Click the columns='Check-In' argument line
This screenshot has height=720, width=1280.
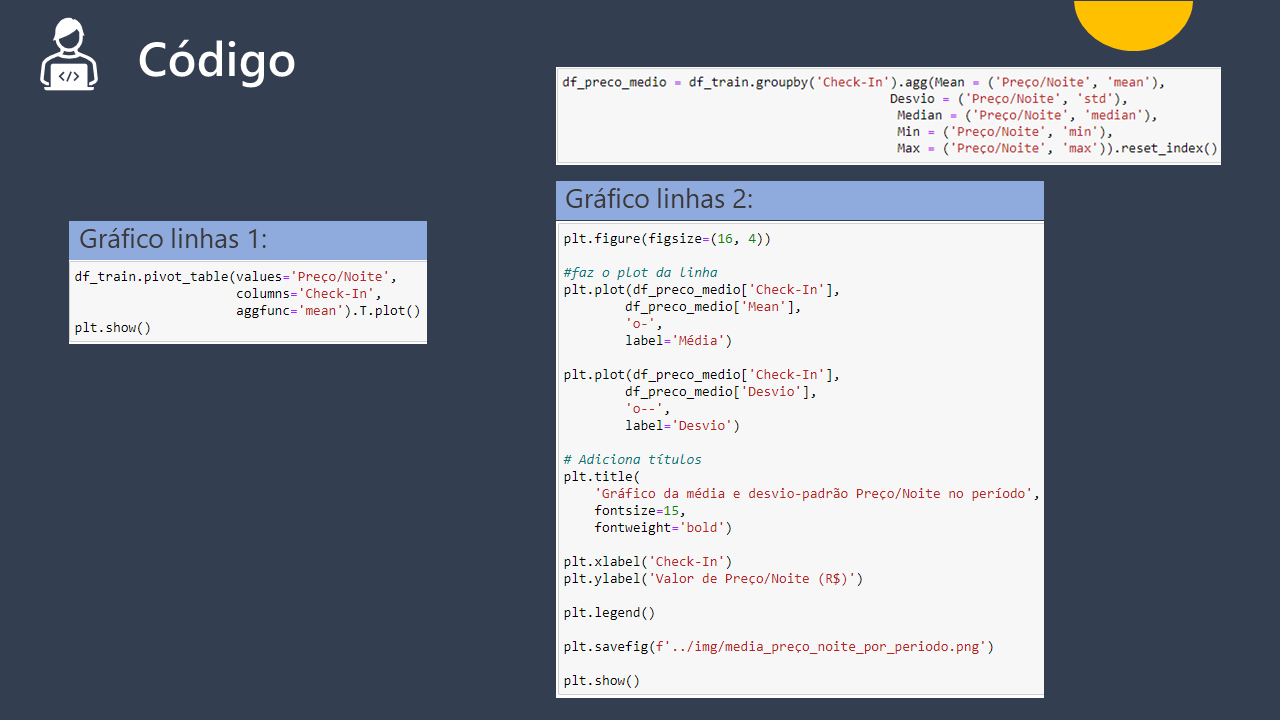click(x=309, y=294)
